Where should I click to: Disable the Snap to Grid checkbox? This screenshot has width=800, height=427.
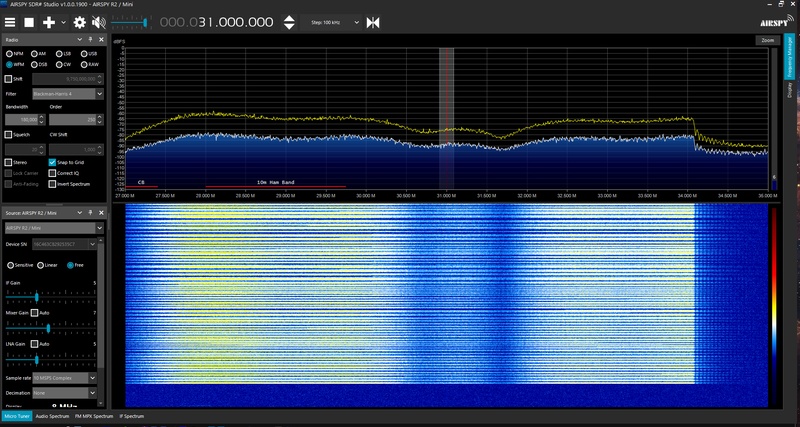point(53,162)
